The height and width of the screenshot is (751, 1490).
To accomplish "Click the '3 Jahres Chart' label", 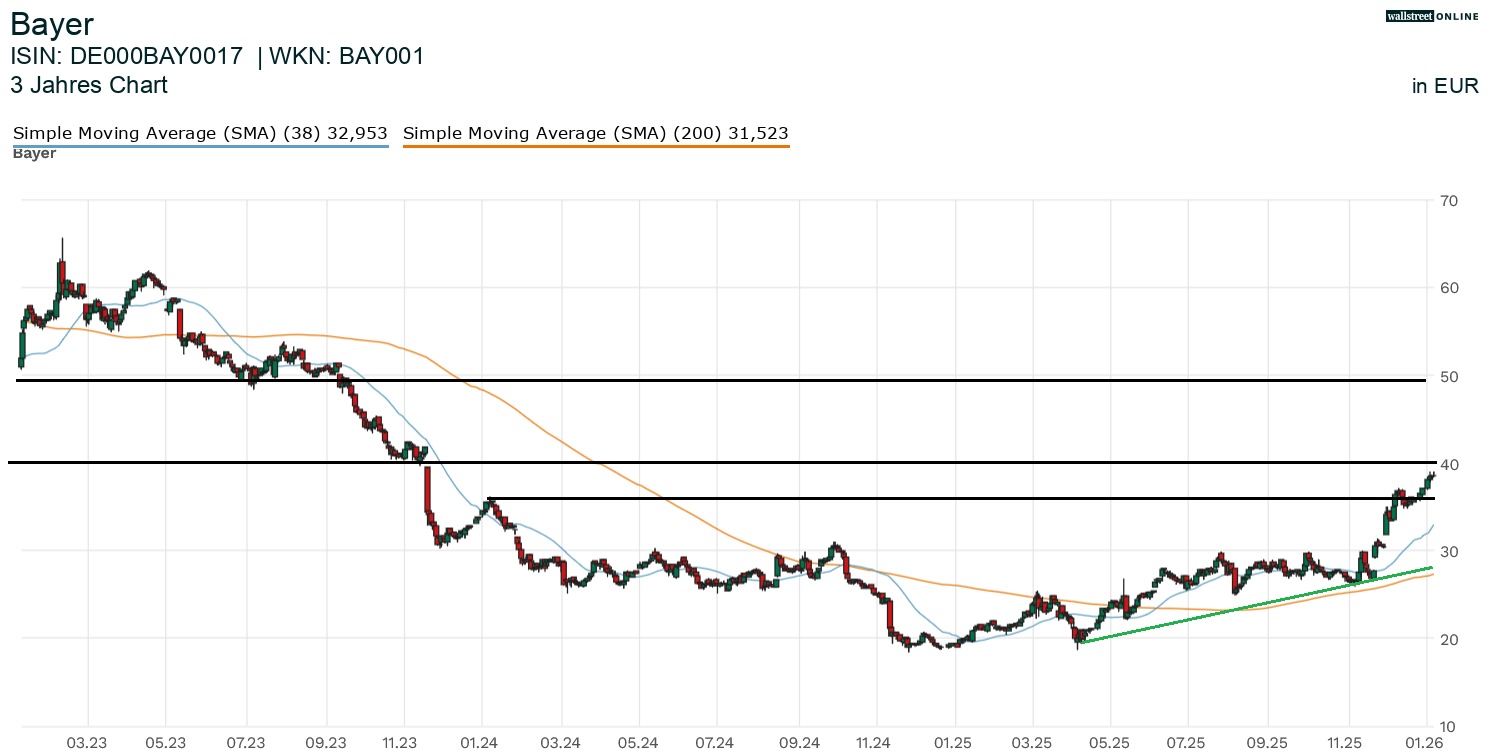I will point(89,86).
